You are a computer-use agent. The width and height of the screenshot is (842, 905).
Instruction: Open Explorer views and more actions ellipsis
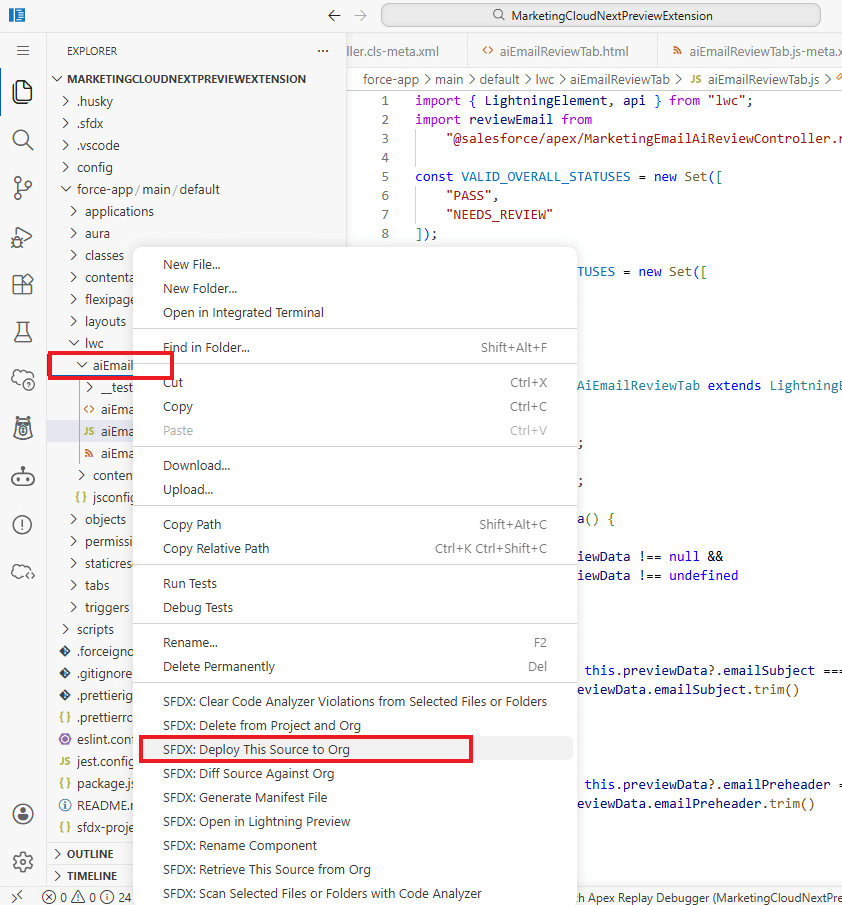[x=323, y=51]
